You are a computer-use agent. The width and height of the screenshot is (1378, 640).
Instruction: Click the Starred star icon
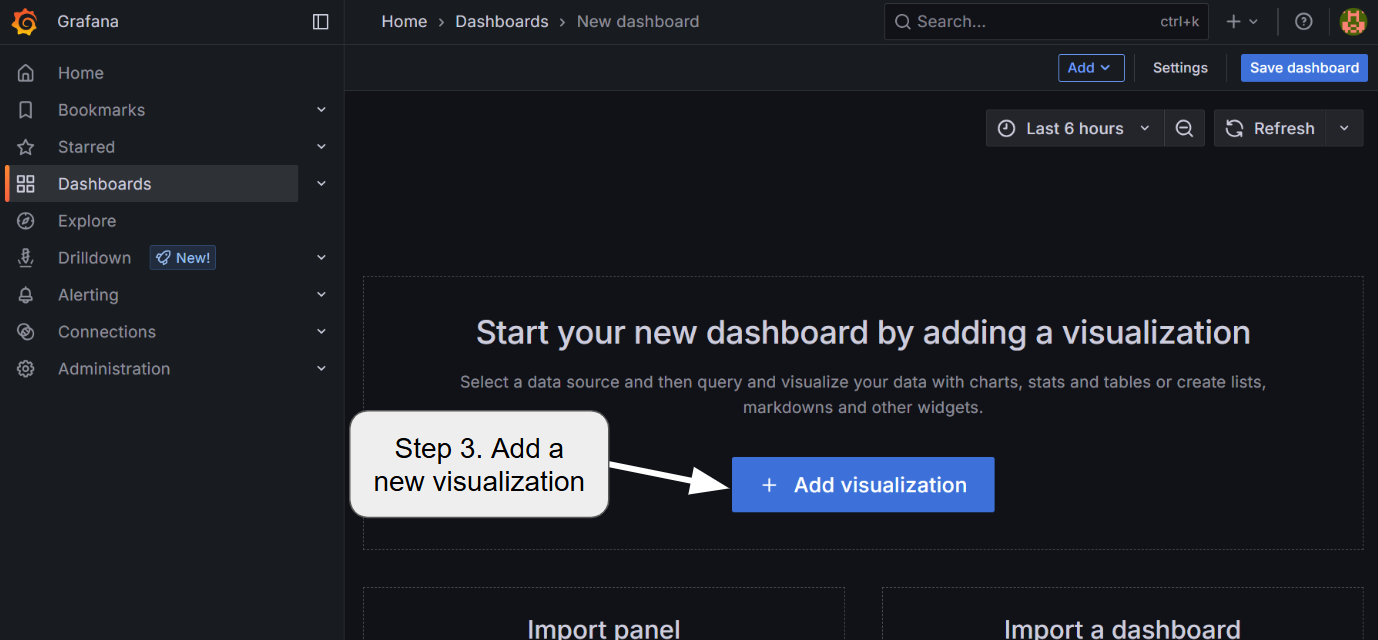click(26, 147)
